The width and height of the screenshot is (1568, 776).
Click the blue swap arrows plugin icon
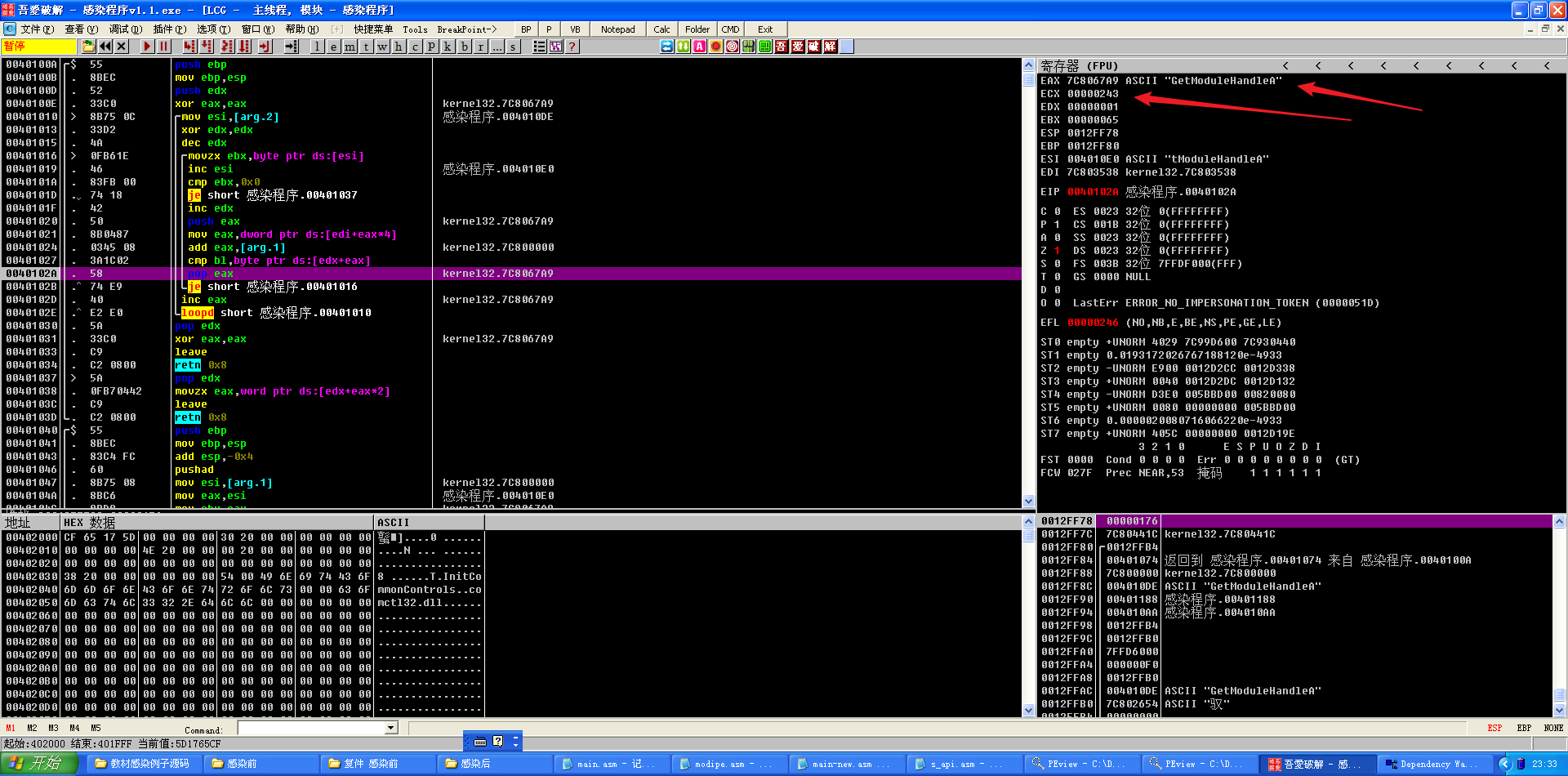666,47
